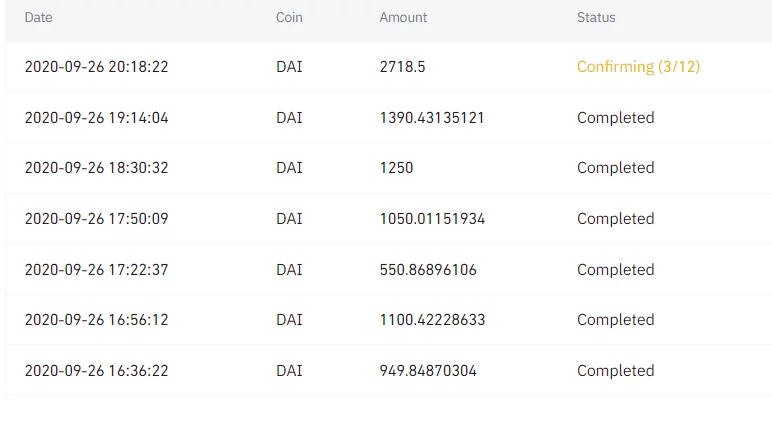Viewport: 772px width, 445px height.
Task: Click the Date column header
Action: click(x=38, y=18)
